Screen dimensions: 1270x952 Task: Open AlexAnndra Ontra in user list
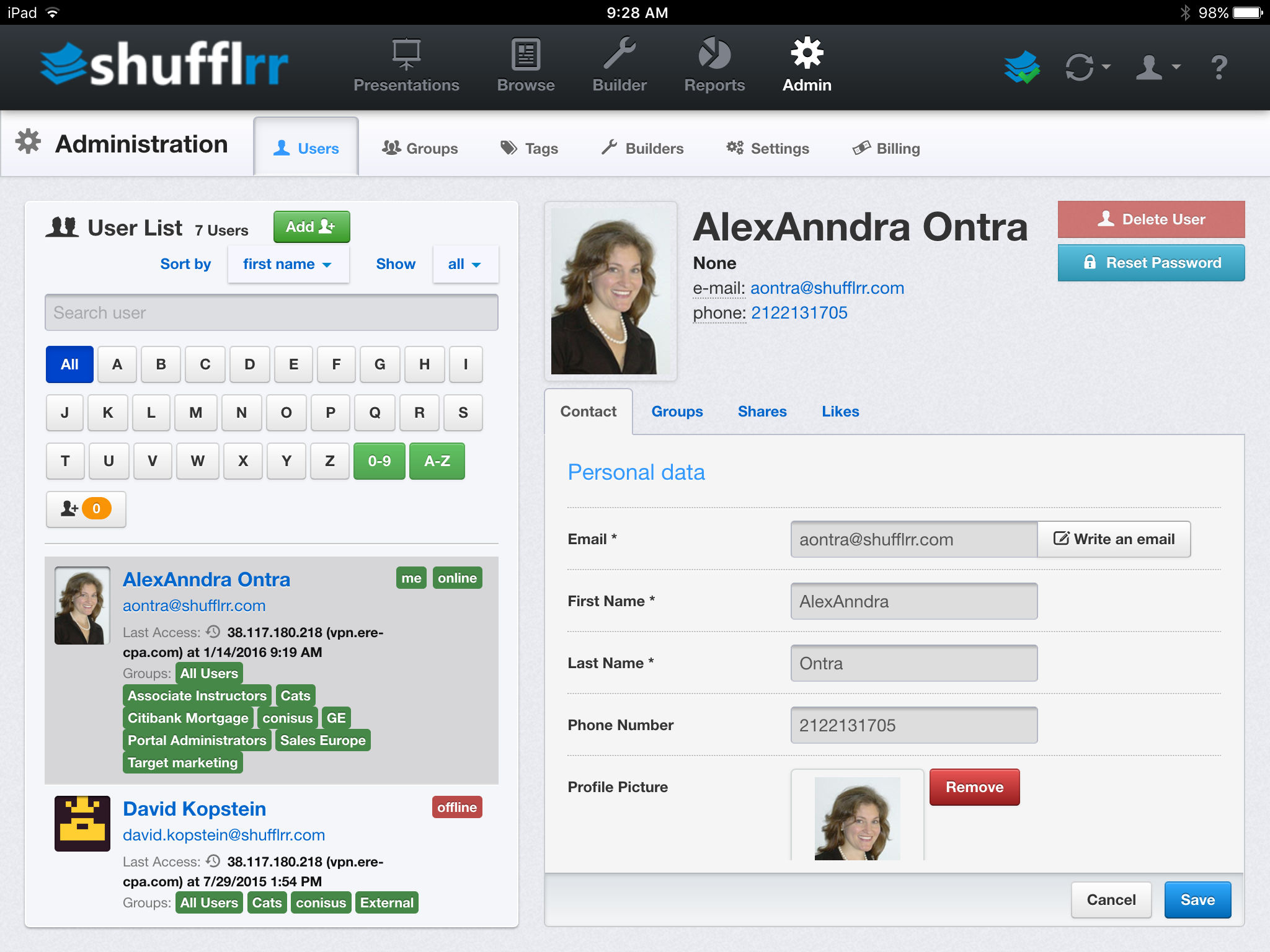(206, 579)
